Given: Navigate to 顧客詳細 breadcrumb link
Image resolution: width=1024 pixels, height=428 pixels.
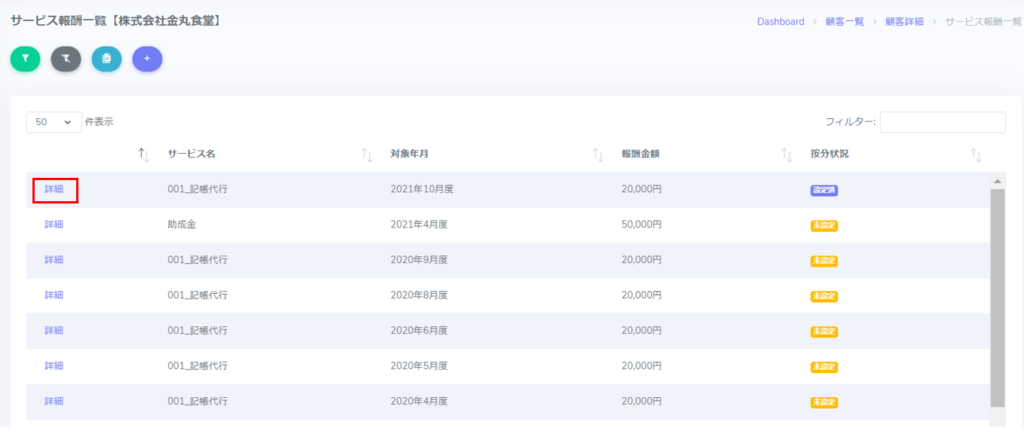Looking at the screenshot, I should (903, 21).
